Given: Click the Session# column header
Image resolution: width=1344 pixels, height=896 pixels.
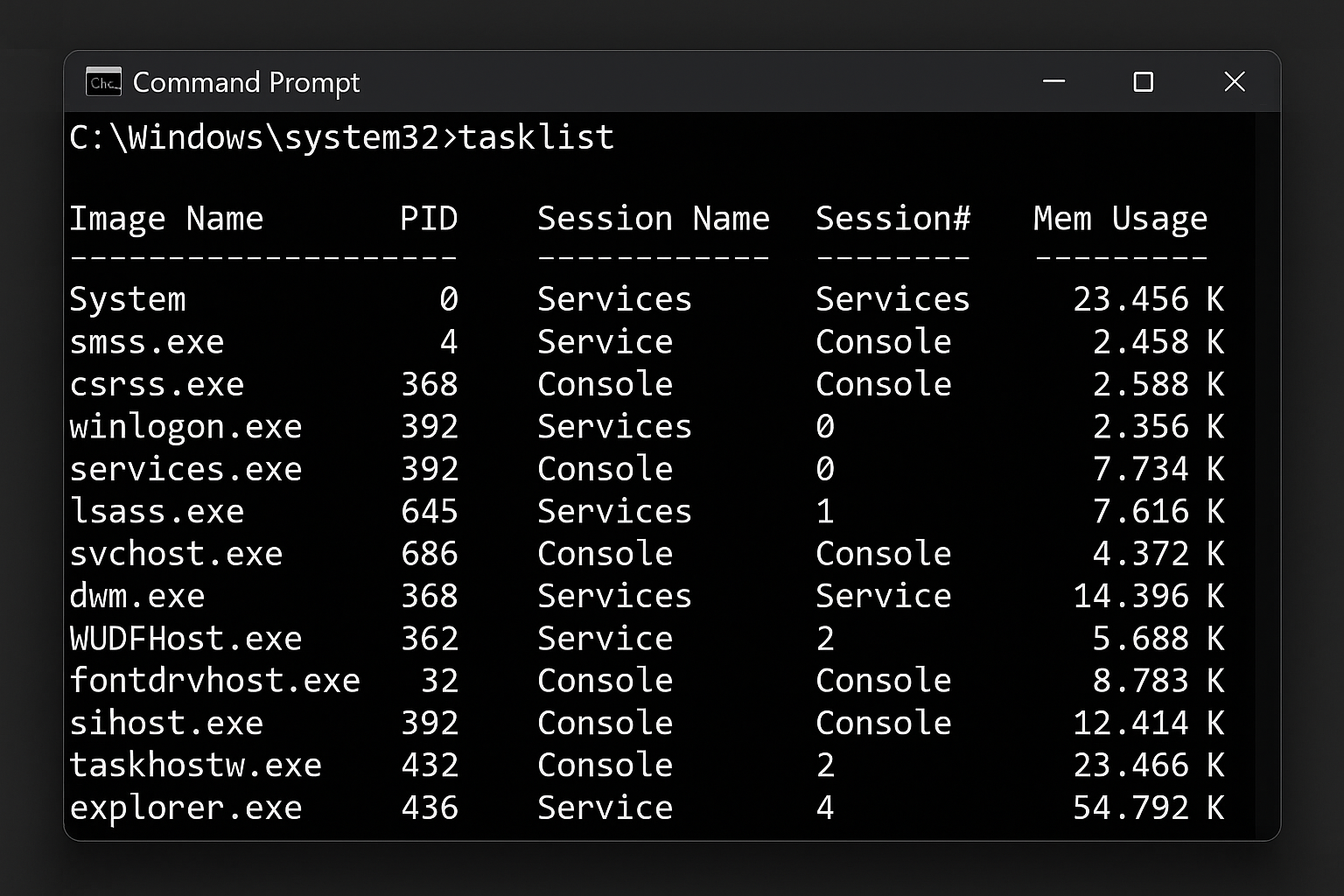Looking at the screenshot, I should [x=892, y=218].
